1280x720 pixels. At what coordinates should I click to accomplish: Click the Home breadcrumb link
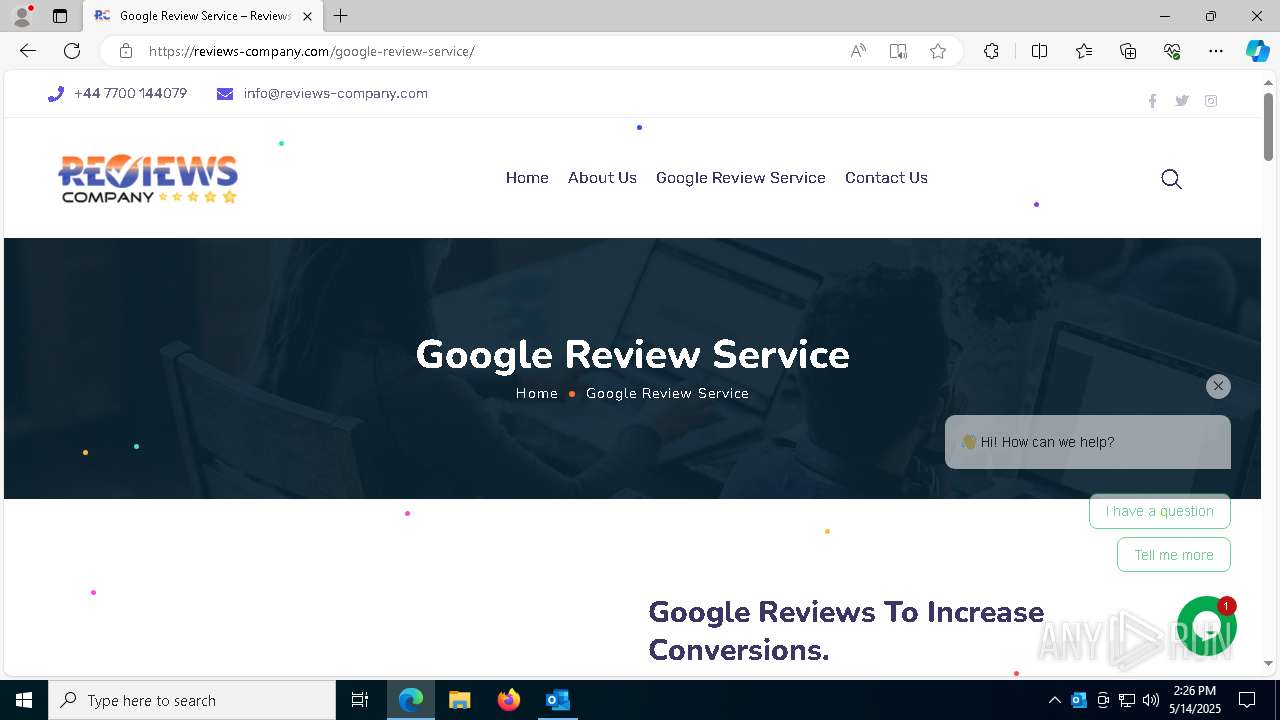point(537,394)
